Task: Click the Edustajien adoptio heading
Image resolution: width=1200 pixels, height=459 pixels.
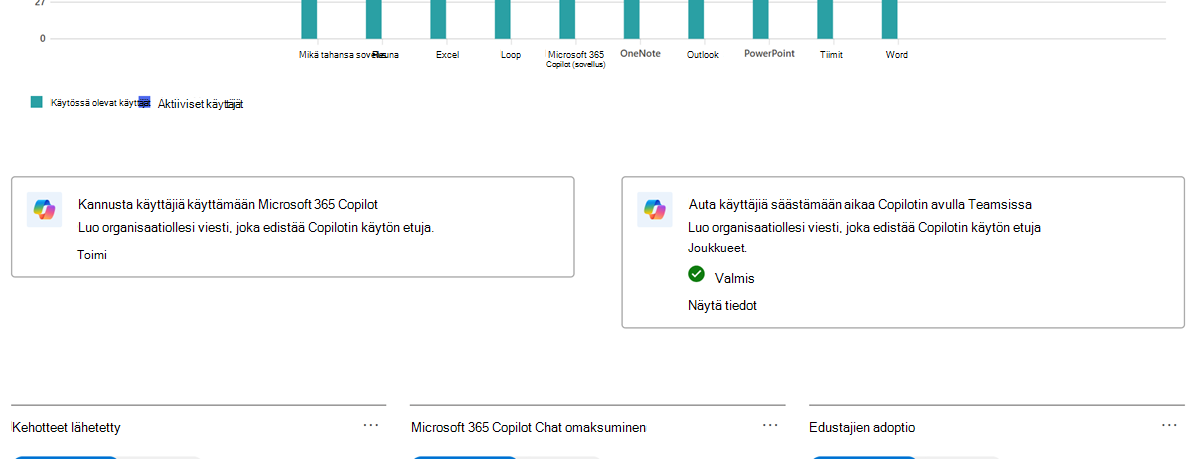Action: point(862,427)
